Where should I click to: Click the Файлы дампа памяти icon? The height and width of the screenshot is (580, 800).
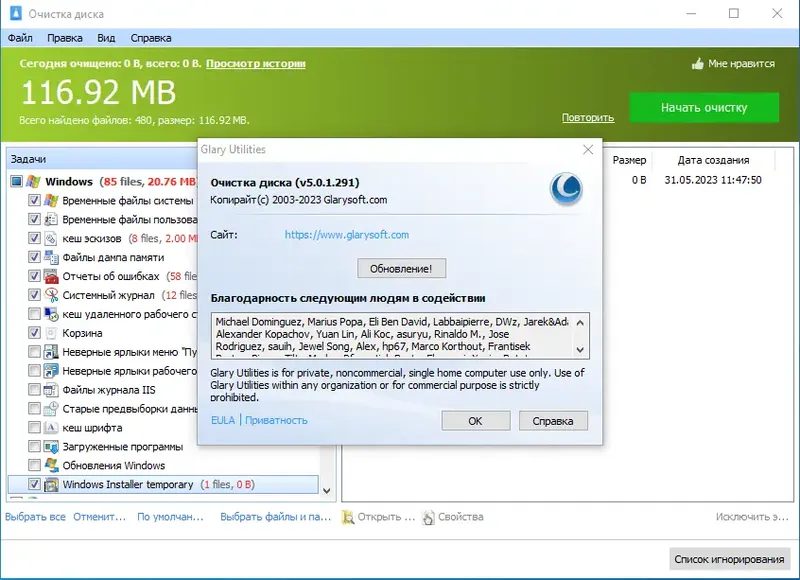tap(50, 256)
